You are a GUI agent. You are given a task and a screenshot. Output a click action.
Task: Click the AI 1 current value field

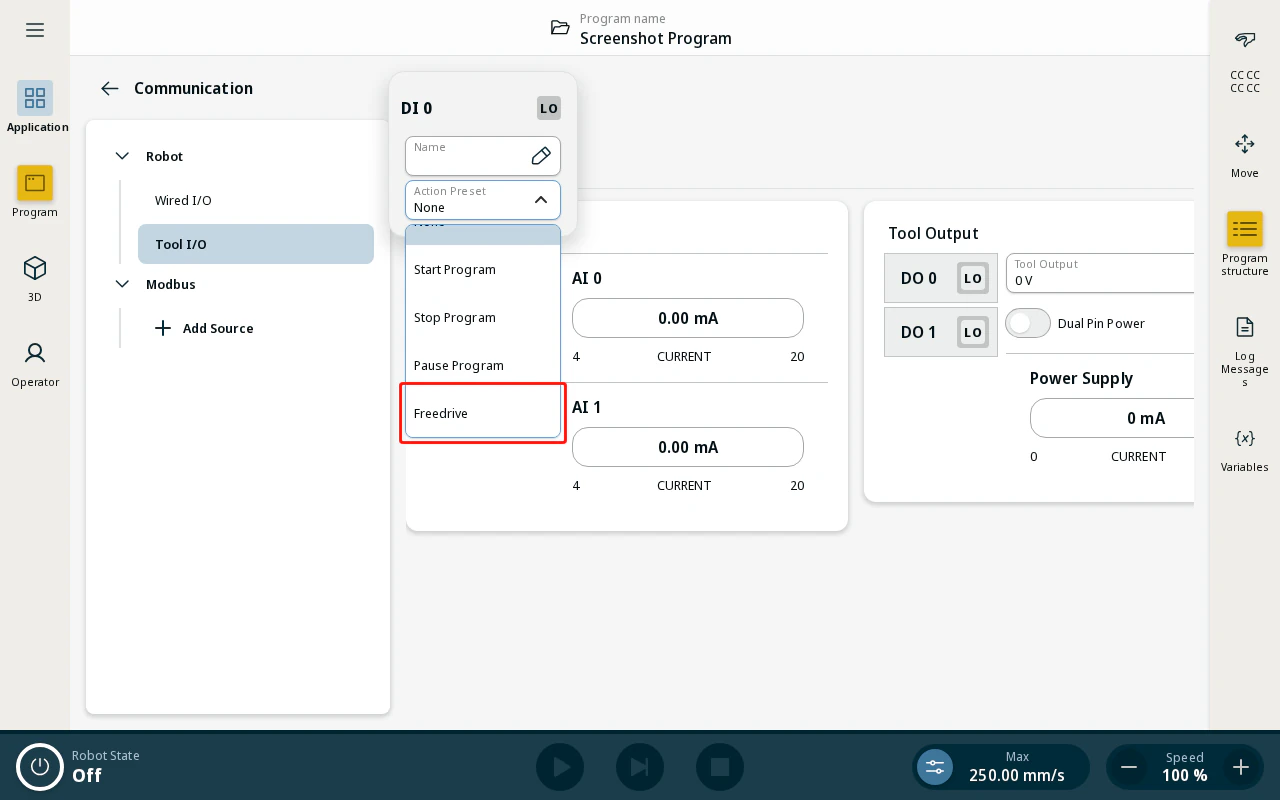[x=688, y=447]
